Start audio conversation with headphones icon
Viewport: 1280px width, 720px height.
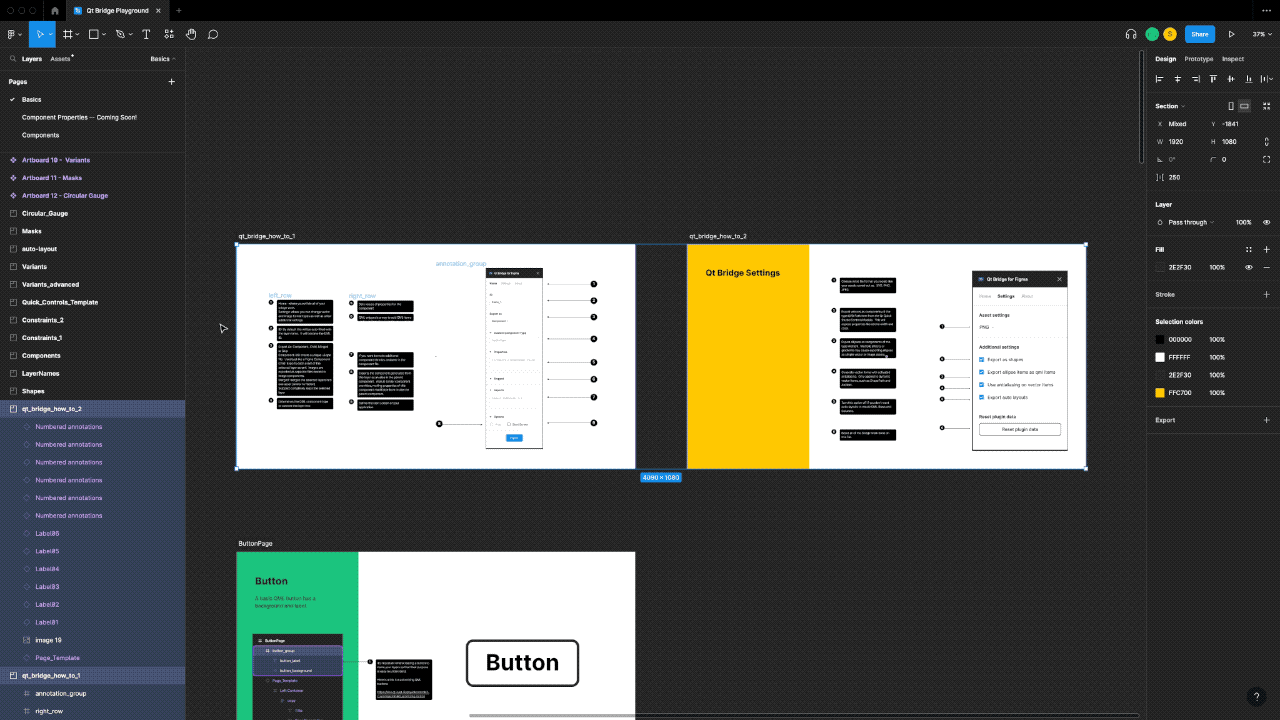[x=1131, y=34]
